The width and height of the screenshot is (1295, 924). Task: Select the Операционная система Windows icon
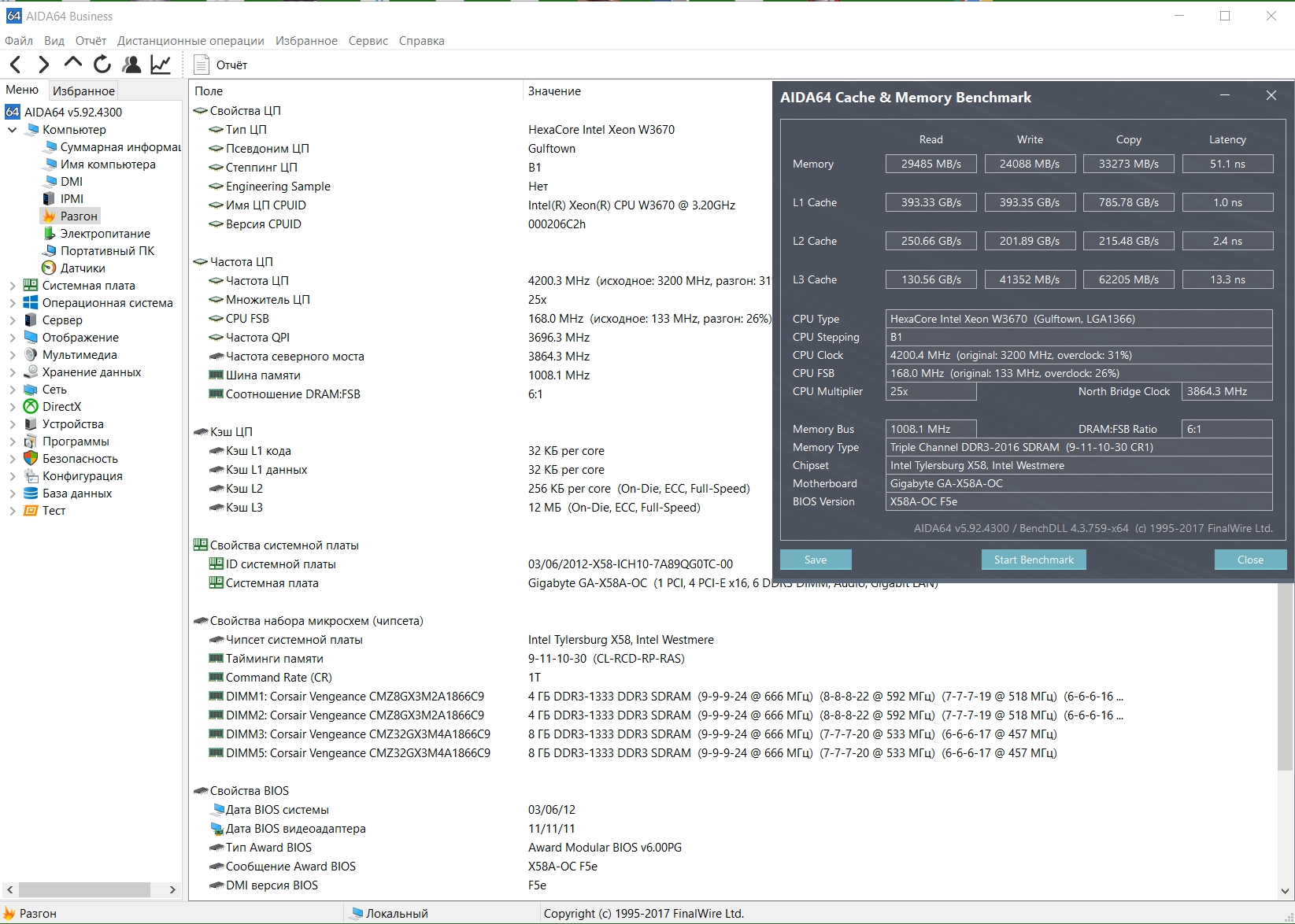point(31,303)
